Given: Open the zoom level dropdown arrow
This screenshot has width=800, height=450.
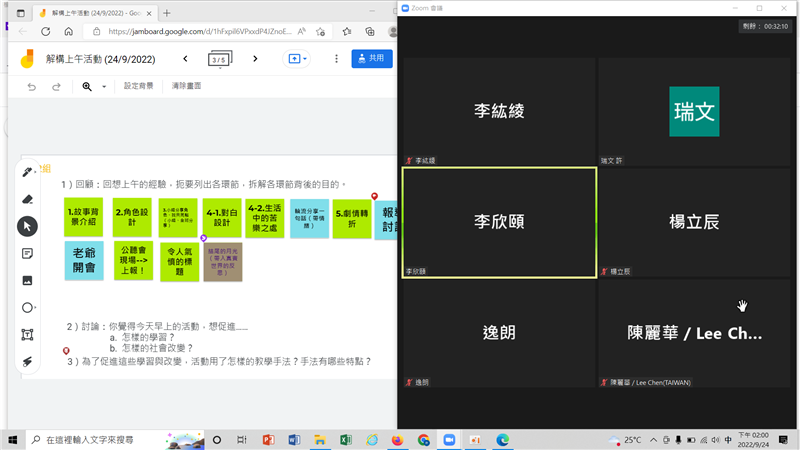Looking at the screenshot, I should coord(103,87).
